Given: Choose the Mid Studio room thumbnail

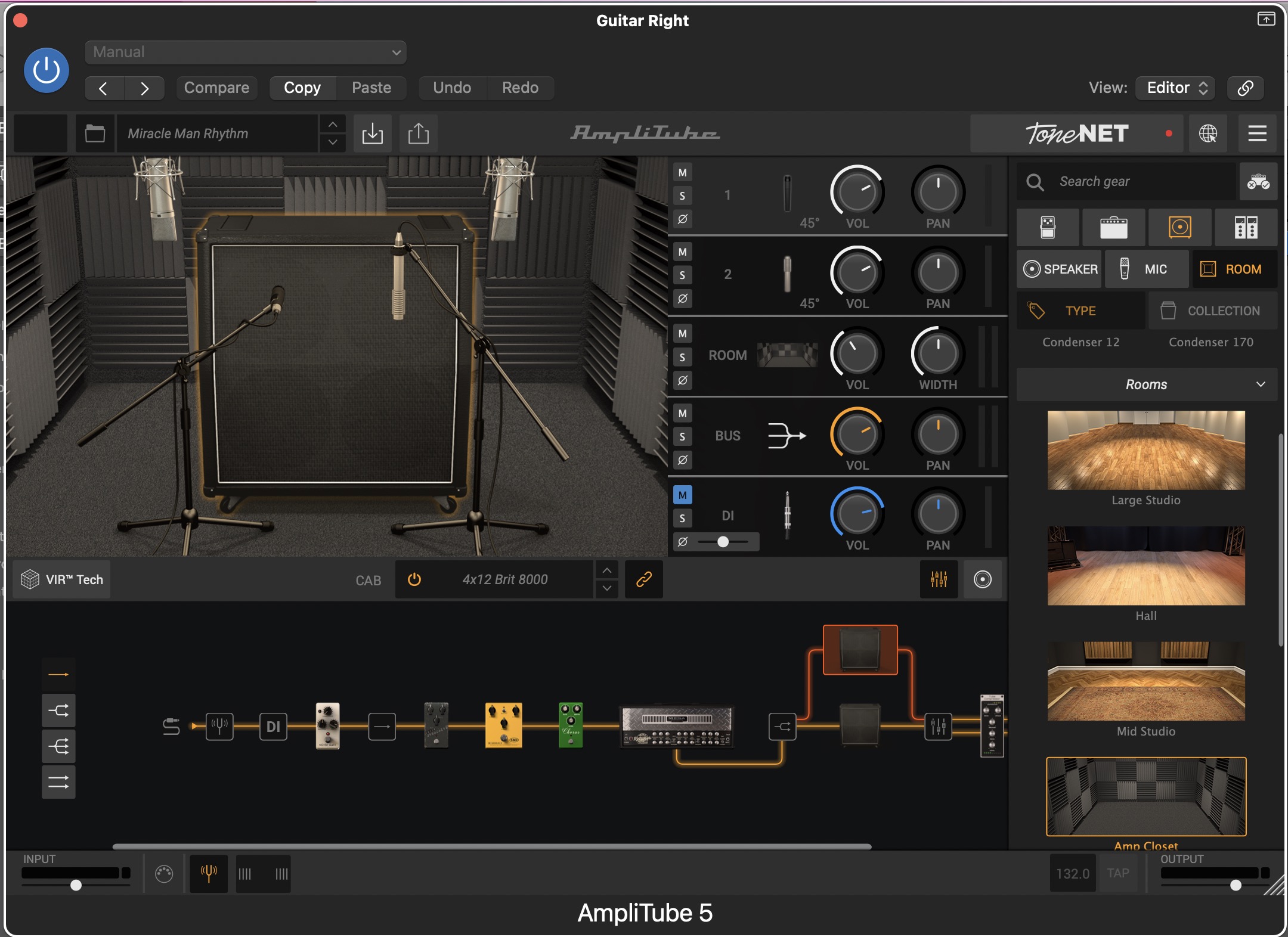Looking at the screenshot, I should pyautogui.click(x=1146, y=681).
